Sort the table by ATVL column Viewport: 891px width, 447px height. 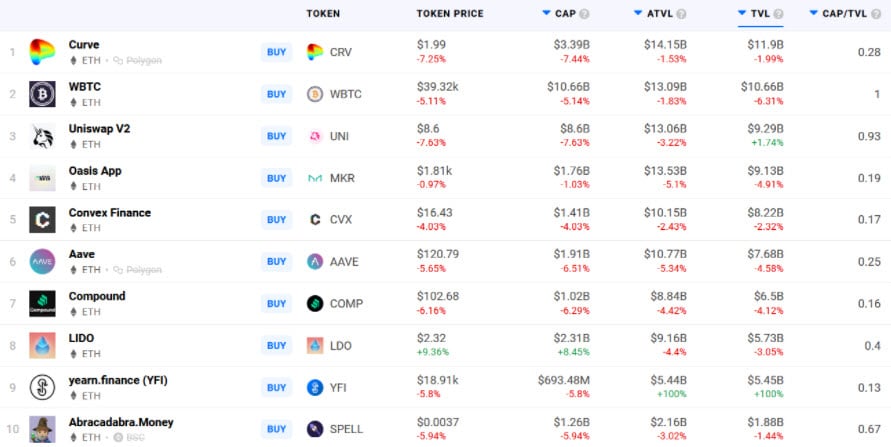tap(660, 14)
